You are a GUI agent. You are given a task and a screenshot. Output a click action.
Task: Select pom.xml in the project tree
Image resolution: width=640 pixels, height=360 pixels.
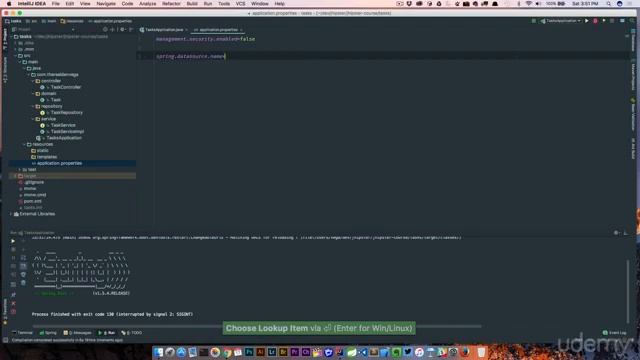tap(32, 201)
